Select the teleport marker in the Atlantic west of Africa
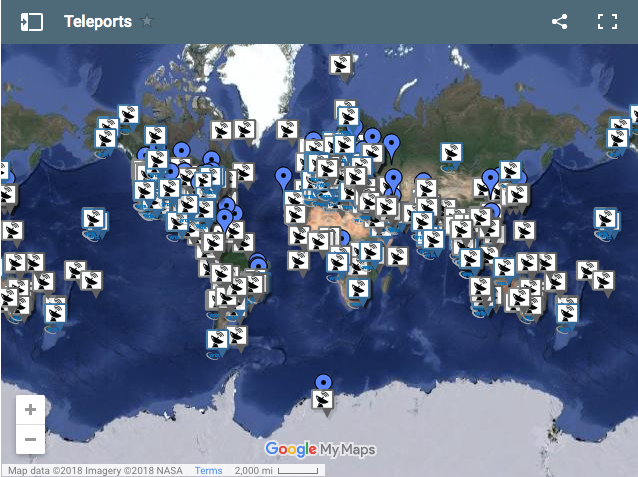 coord(299,263)
